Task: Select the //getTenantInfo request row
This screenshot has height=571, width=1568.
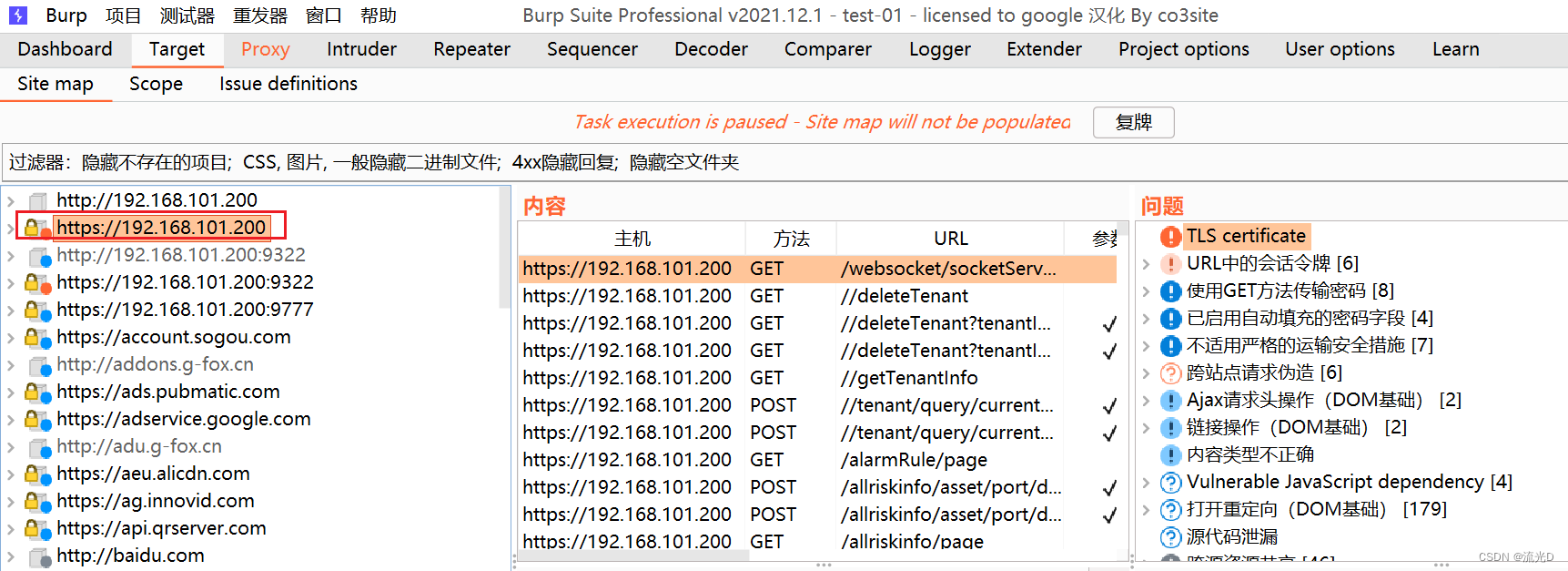Action: click(817, 378)
